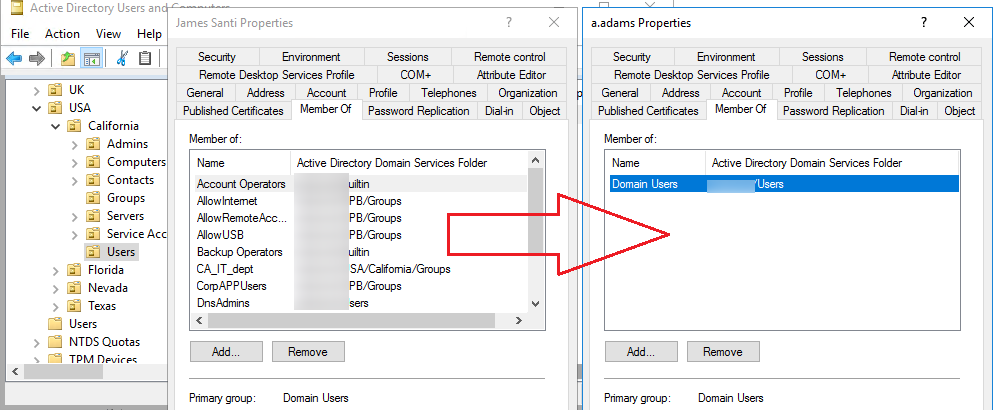Select Domain Users row in a.adams list
Screen dimensions: 993x410
[782, 184]
